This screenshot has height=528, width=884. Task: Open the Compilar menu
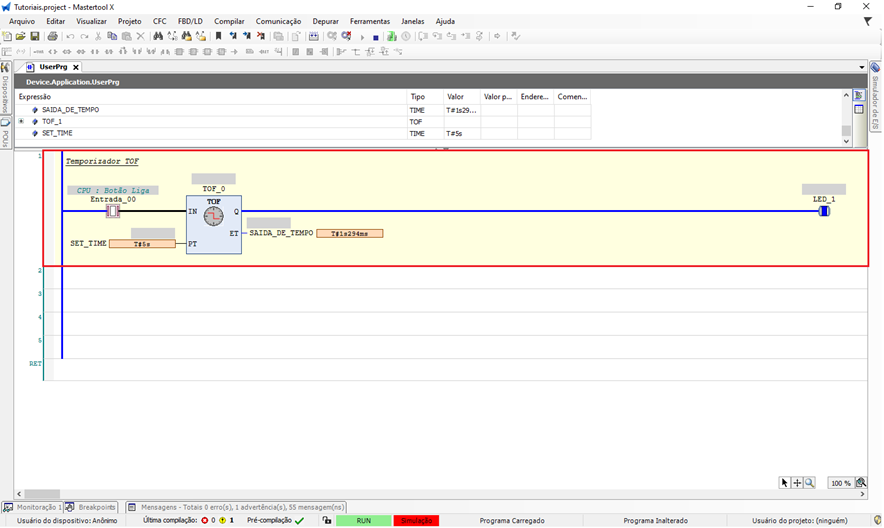(229, 21)
